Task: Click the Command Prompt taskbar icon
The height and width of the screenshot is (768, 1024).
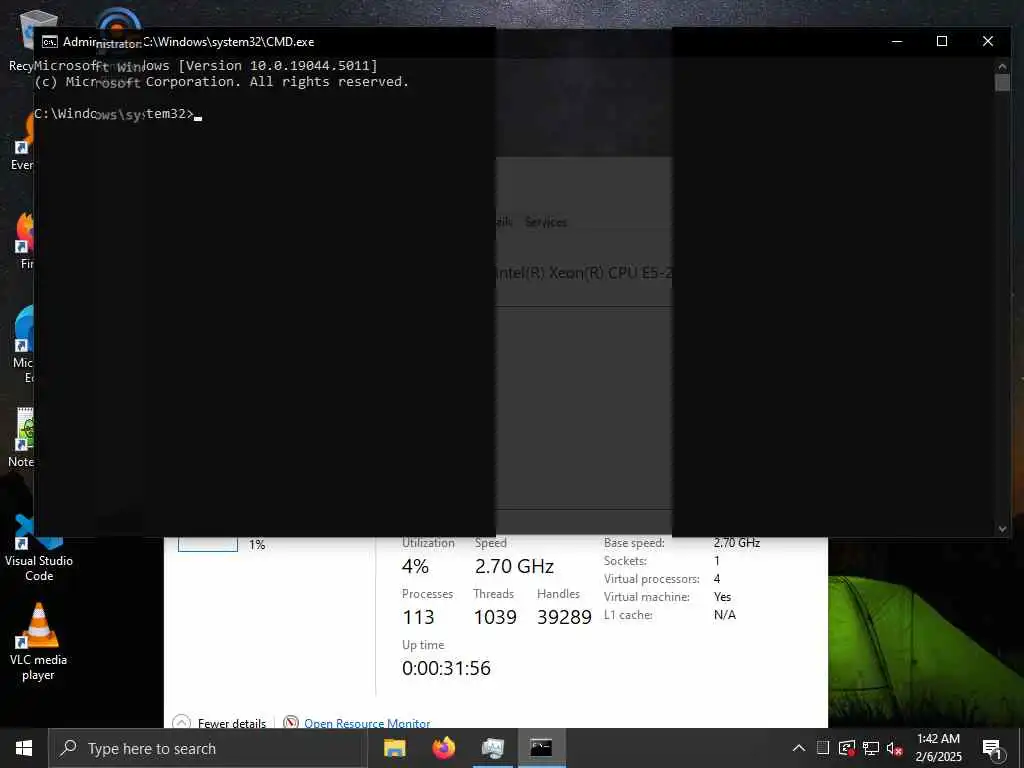Action: pos(541,748)
